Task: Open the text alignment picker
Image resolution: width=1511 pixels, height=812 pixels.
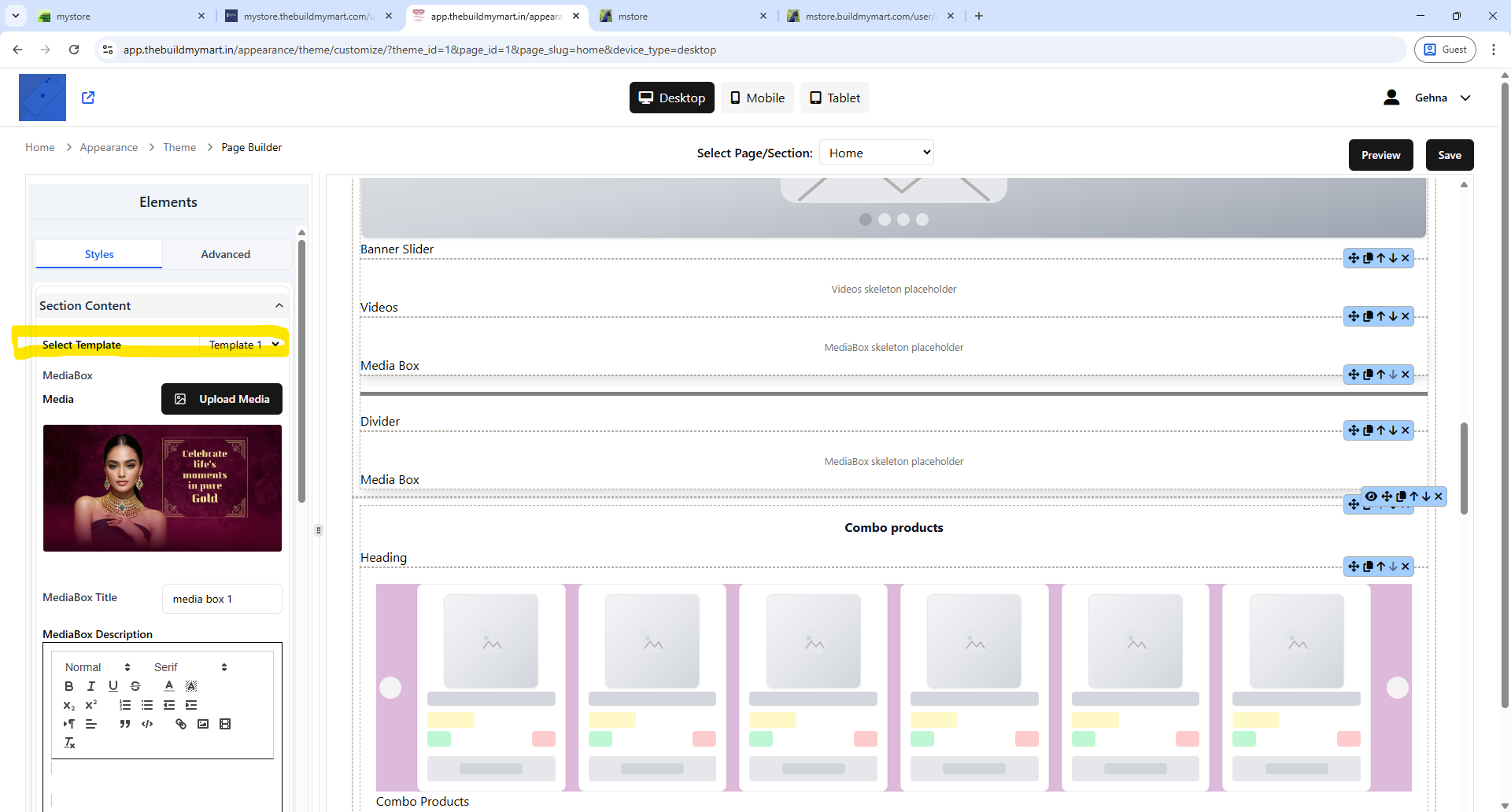Action: point(91,724)
